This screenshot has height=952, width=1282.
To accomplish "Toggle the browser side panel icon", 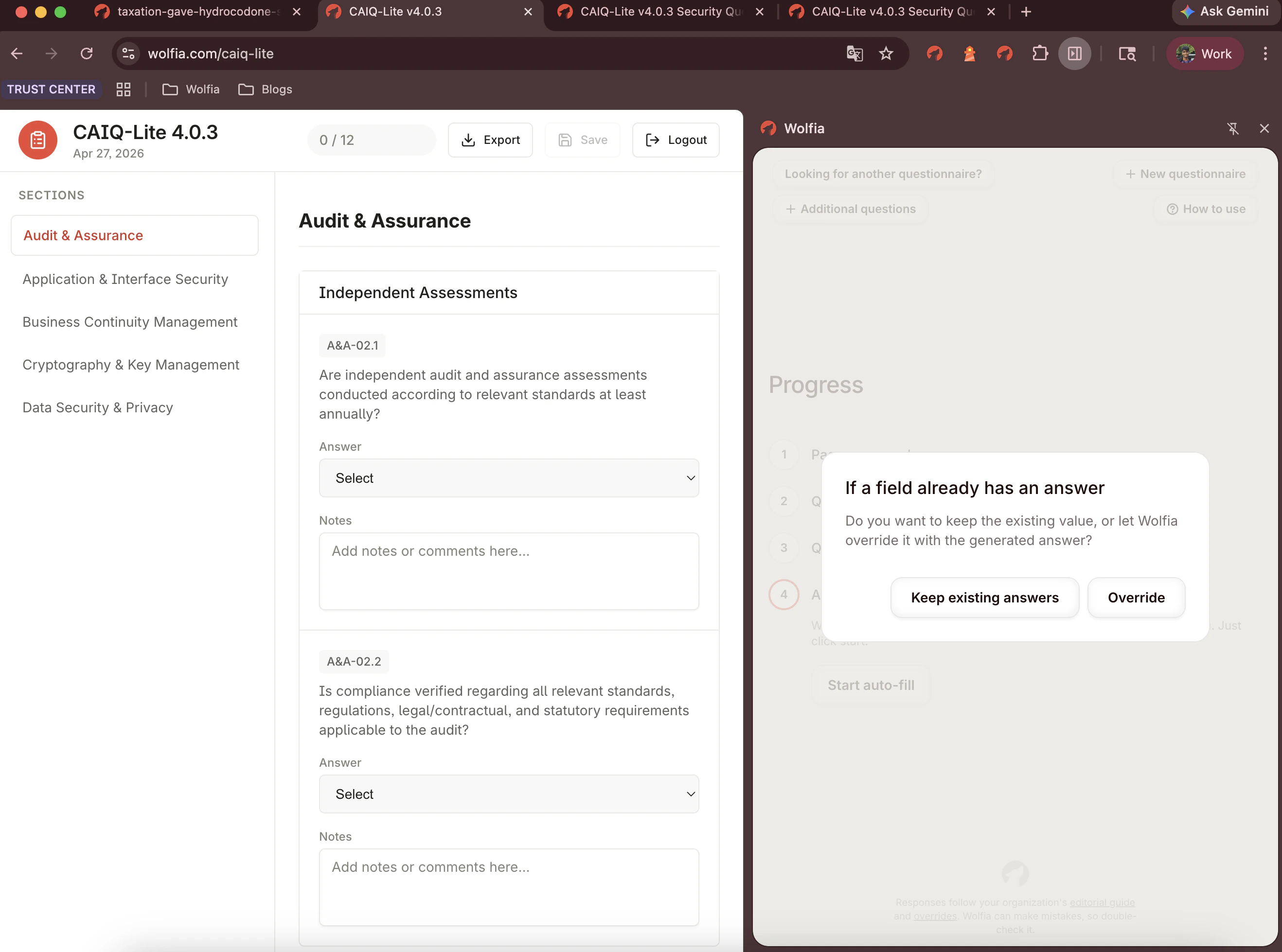I will pos(1074,53).
